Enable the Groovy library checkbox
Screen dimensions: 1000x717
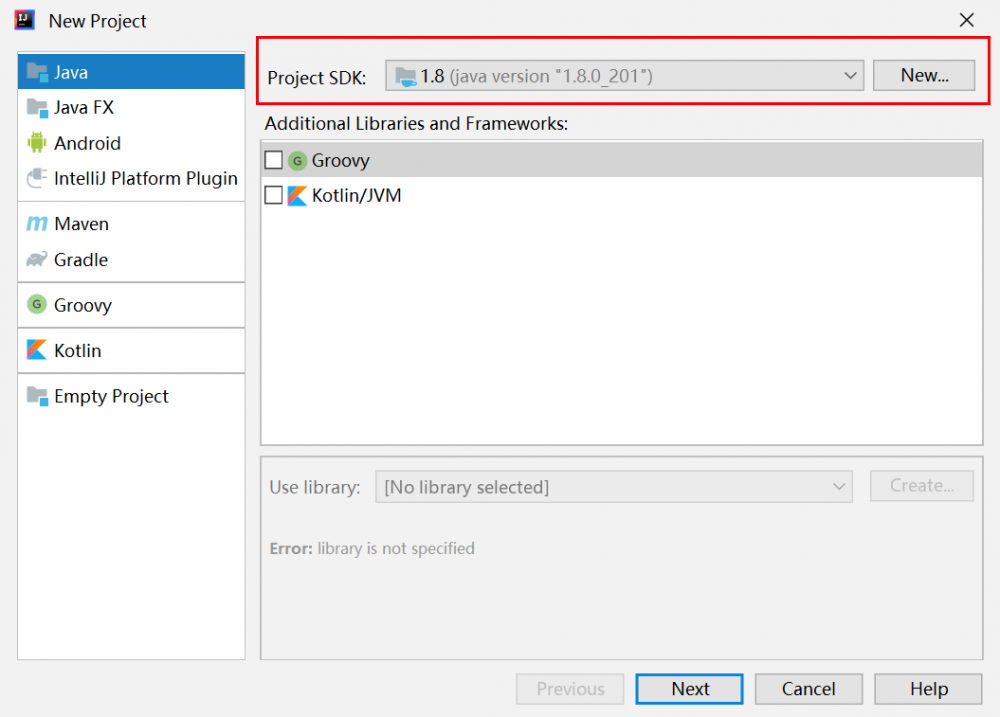(274, 160)
